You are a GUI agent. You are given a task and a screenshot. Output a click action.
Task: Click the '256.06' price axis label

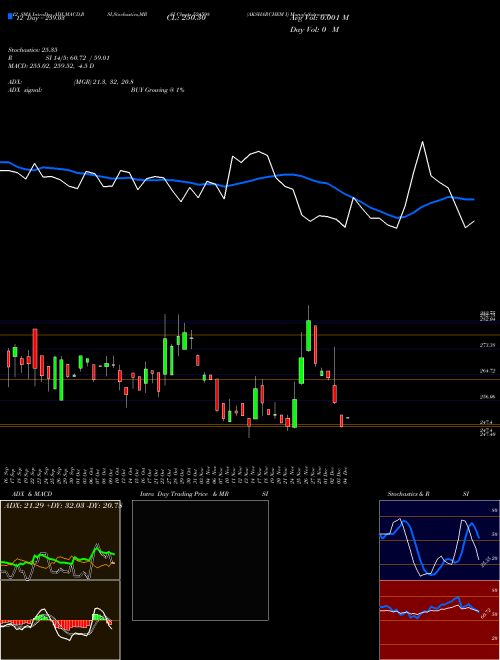pyautogui.click(x=487, y=397)
